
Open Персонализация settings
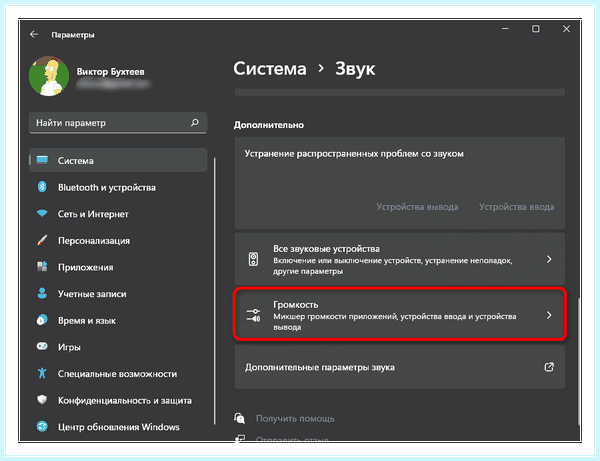click(118, 241)
